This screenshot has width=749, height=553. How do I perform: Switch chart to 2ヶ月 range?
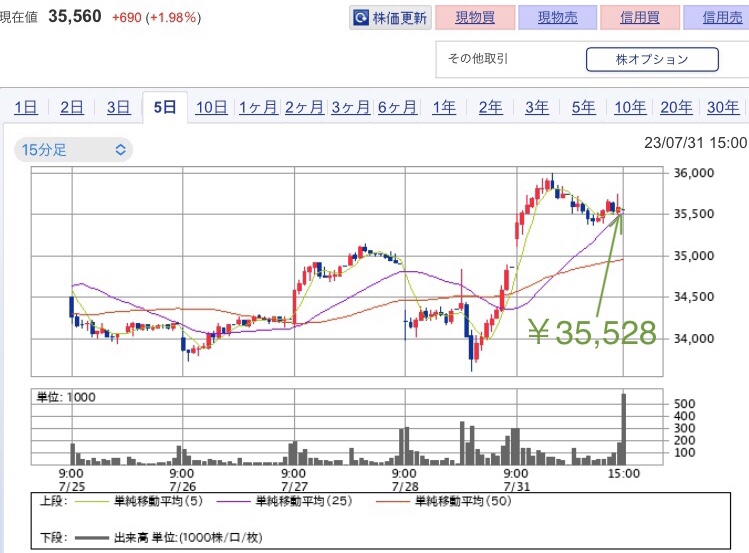point(304,107)
